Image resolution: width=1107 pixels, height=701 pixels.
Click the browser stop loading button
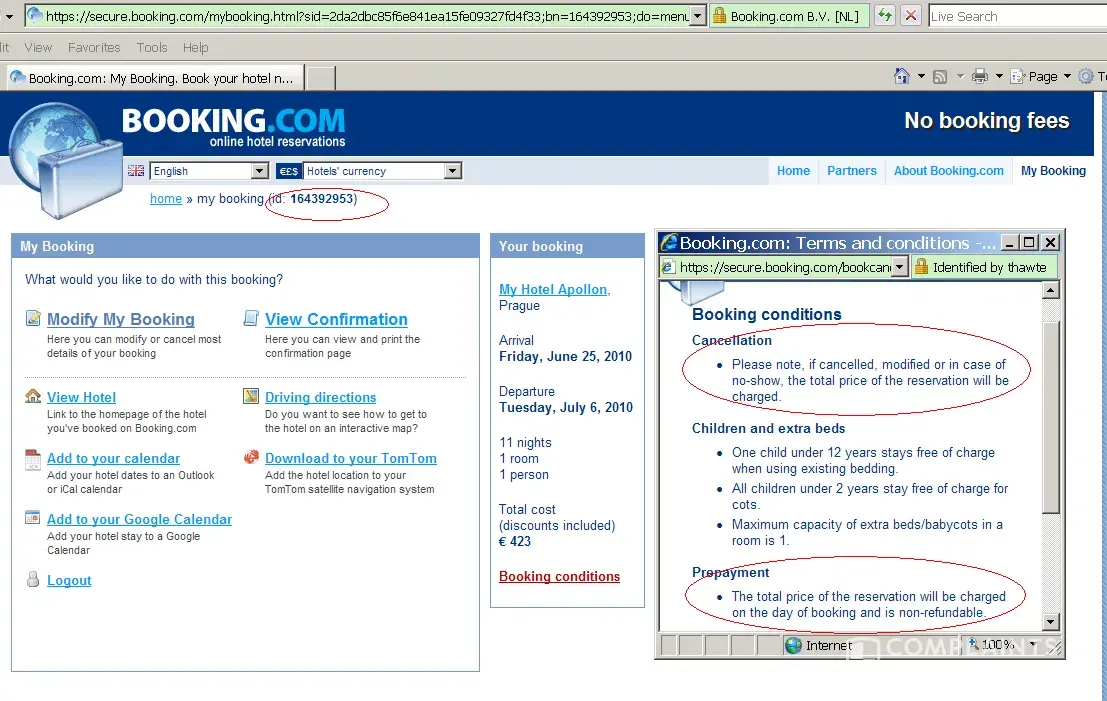[x=911, y=16]
